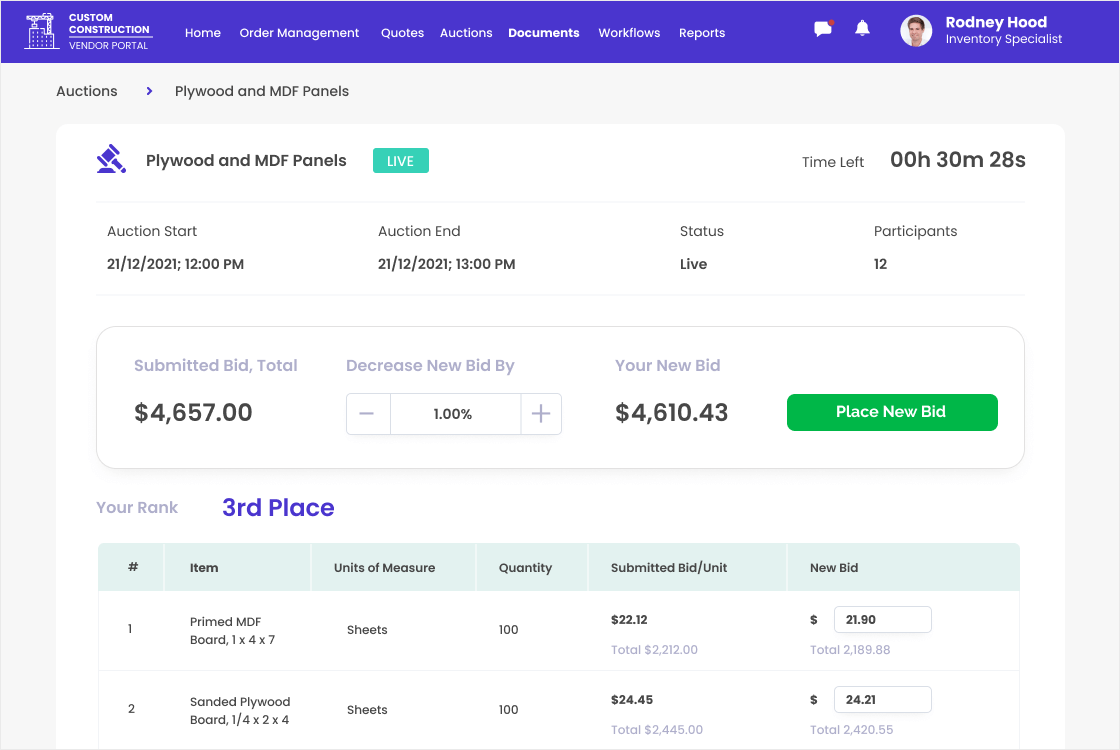Go to the Home menu

(203, 33)
